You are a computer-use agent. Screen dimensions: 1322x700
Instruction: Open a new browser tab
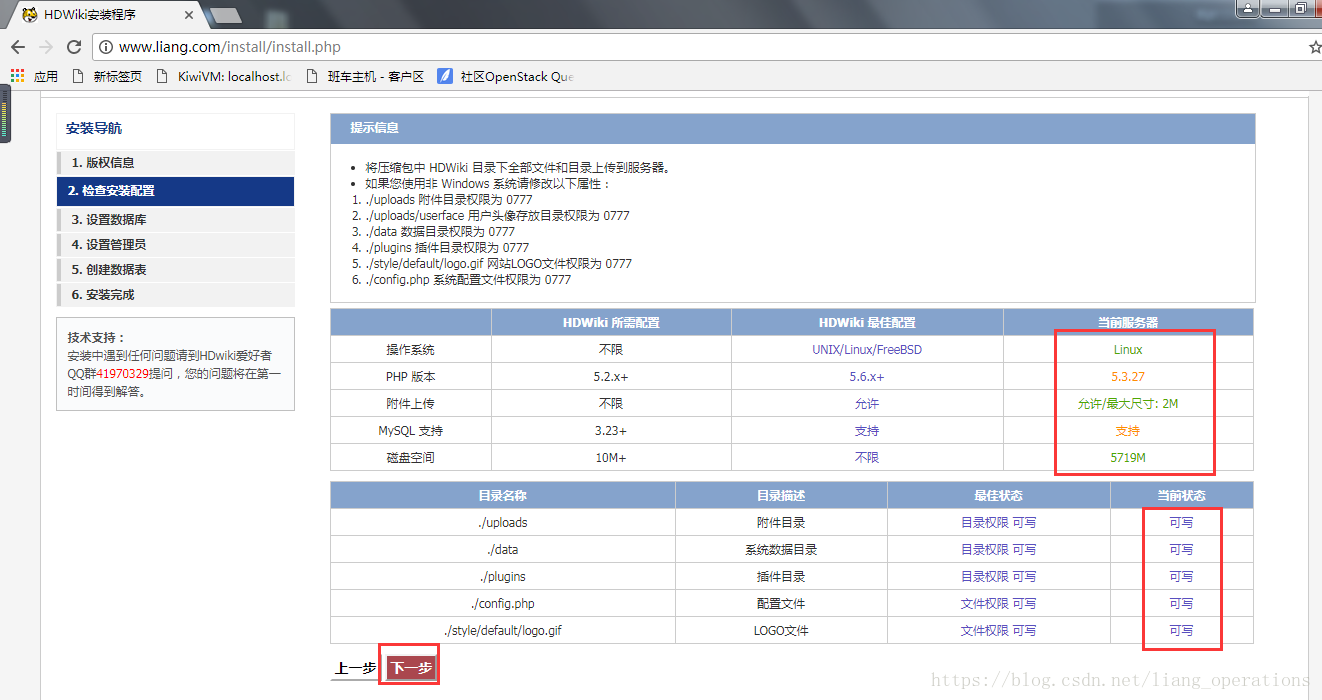click(x=226, y=15)
